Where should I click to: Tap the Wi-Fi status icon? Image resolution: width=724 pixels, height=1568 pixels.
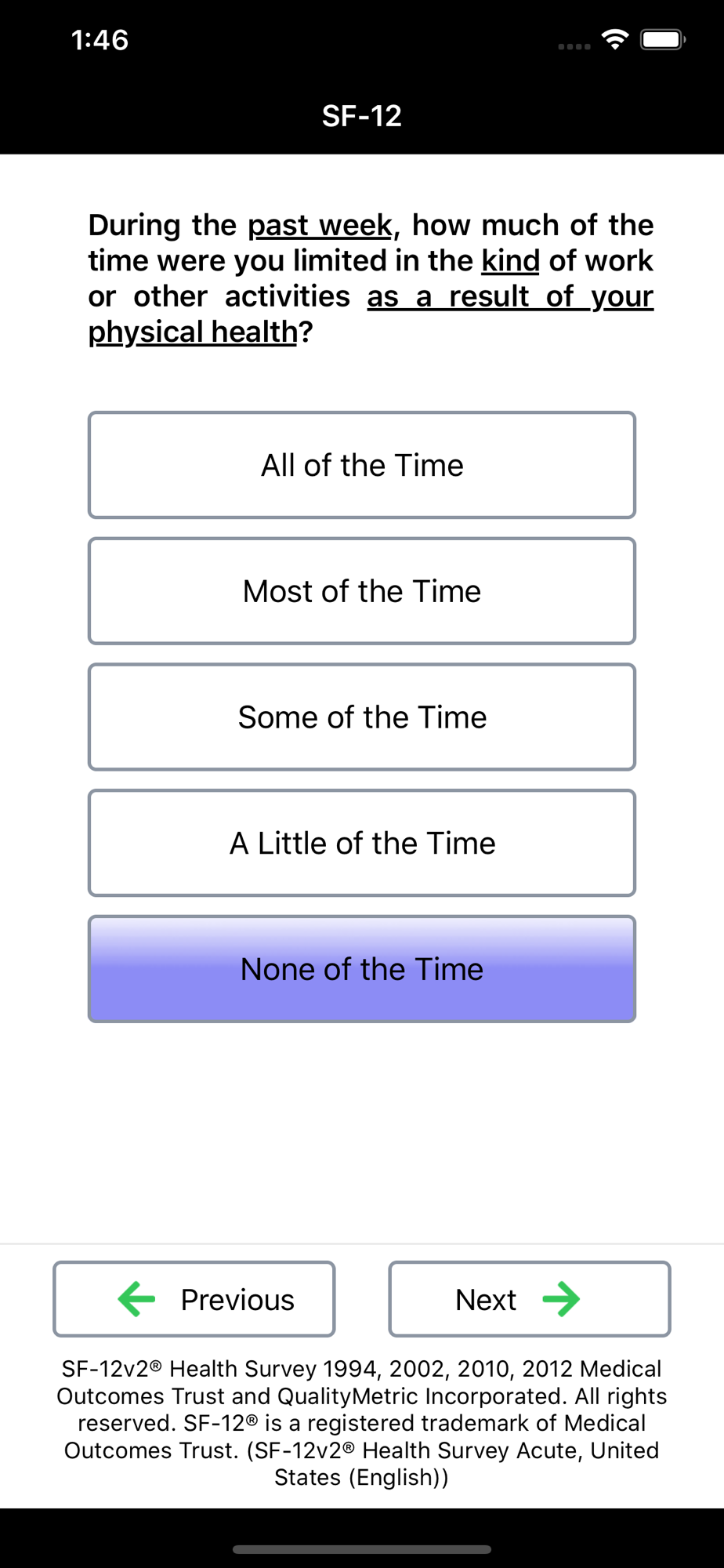[616, 39]
